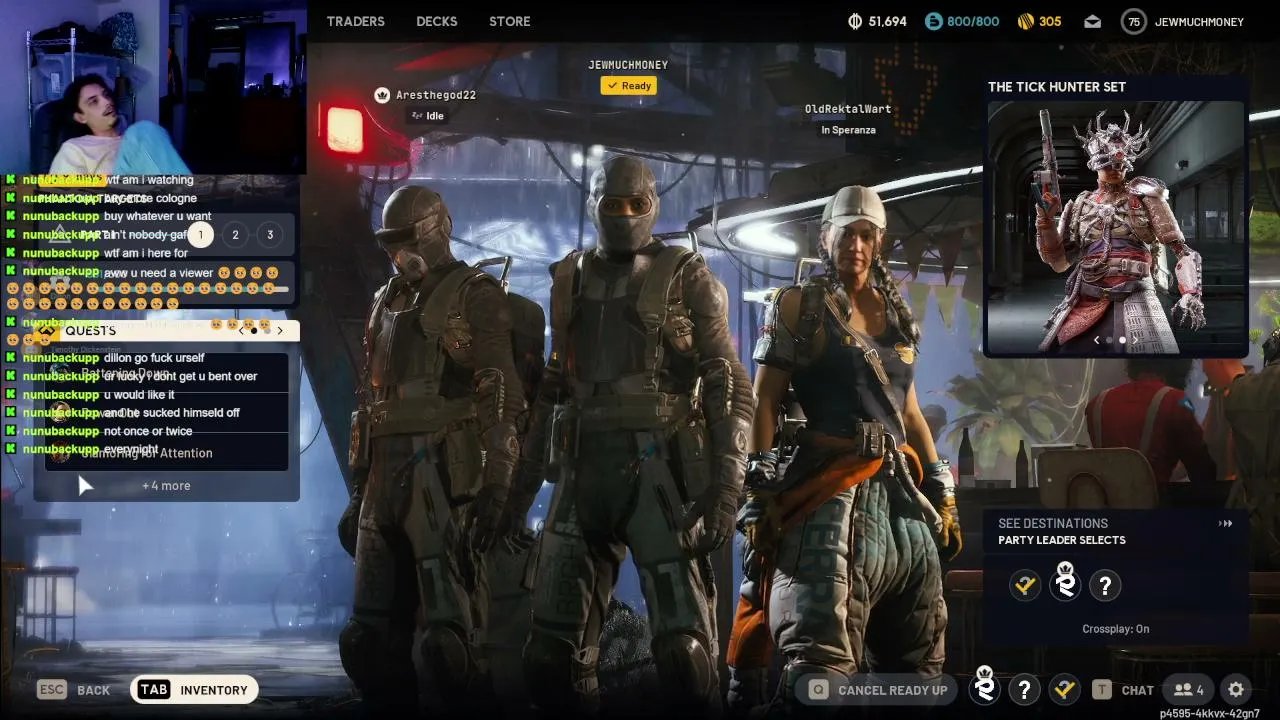The width and height of the screenshot is (1280, 720).
Task: Click the Idle status under Aresthegod22
Action: coord(428,116)
